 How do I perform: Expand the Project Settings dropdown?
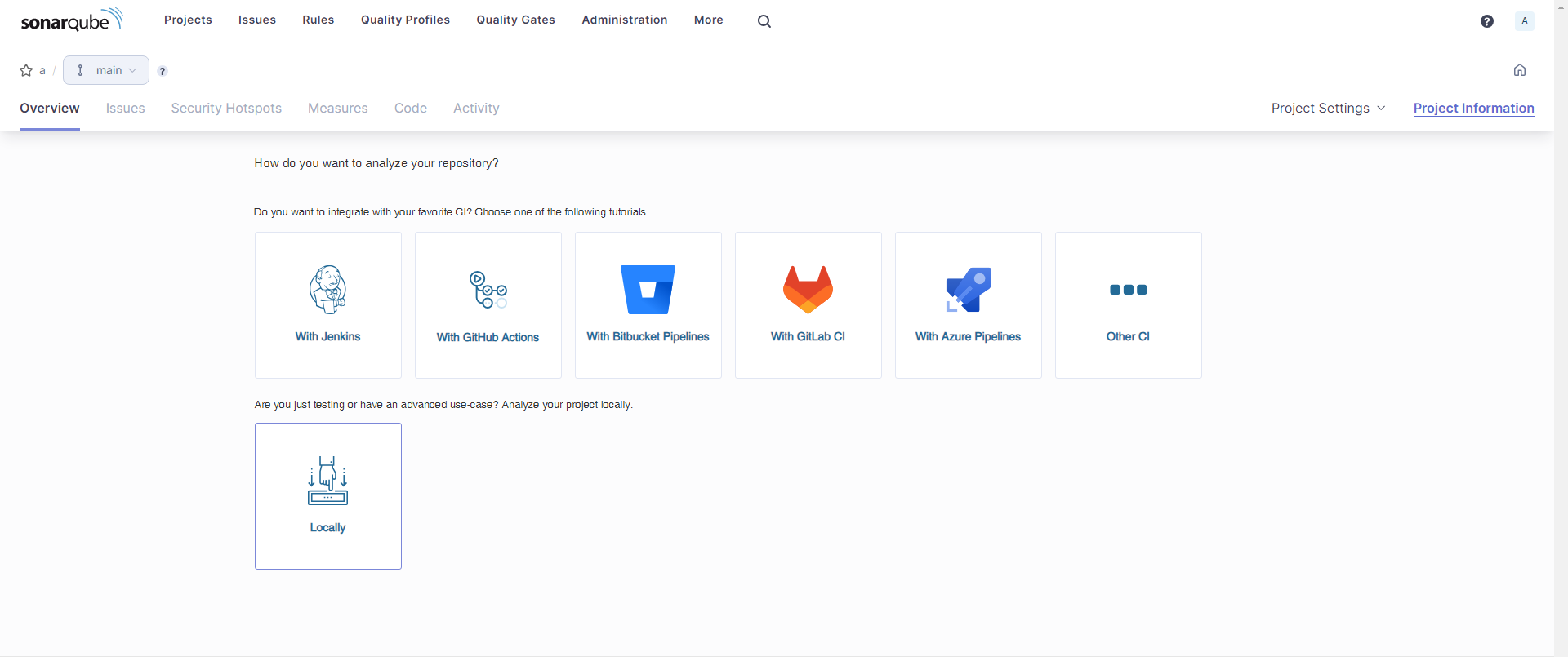(x=1329, y=108)
